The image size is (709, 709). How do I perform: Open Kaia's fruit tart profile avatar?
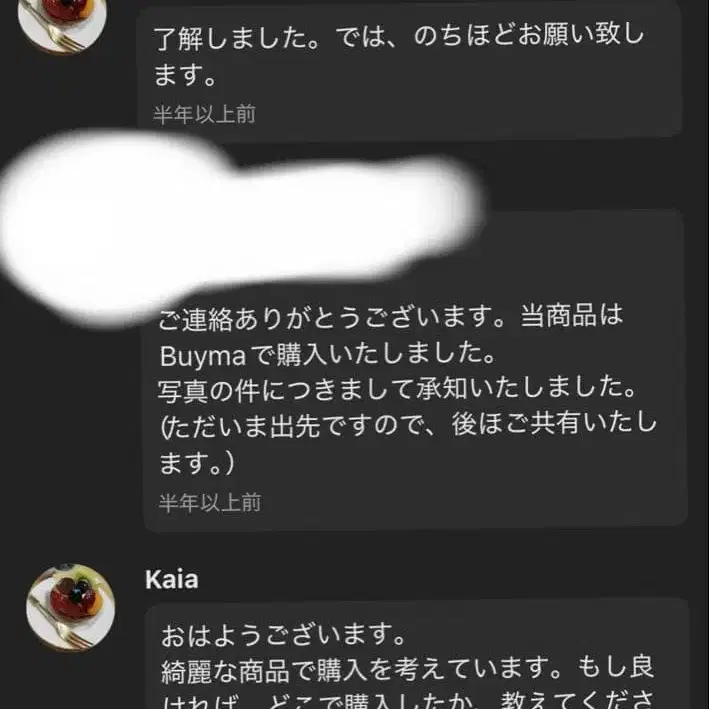point(70,607)
